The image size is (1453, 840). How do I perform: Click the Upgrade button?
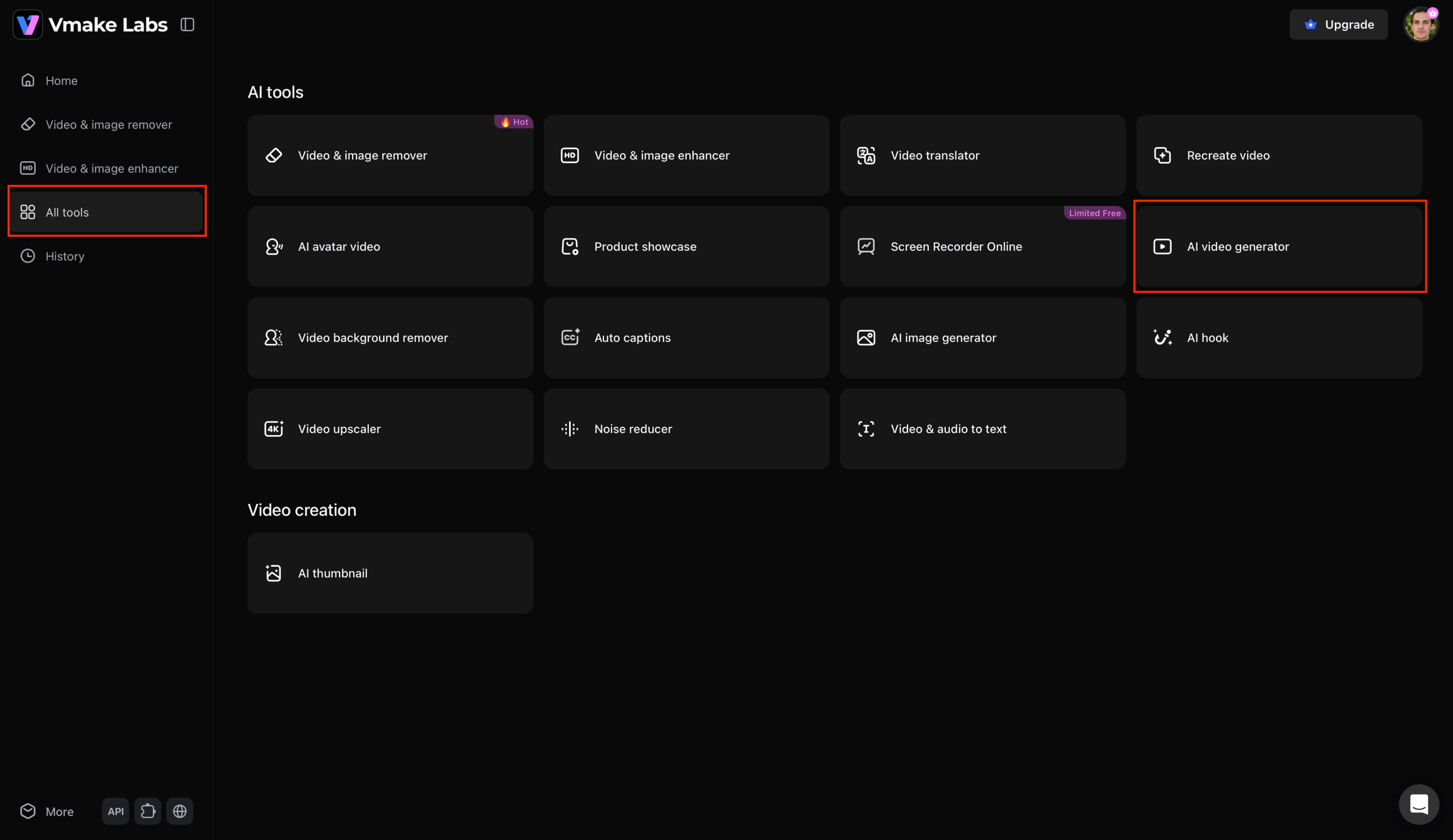(1338, 24)
